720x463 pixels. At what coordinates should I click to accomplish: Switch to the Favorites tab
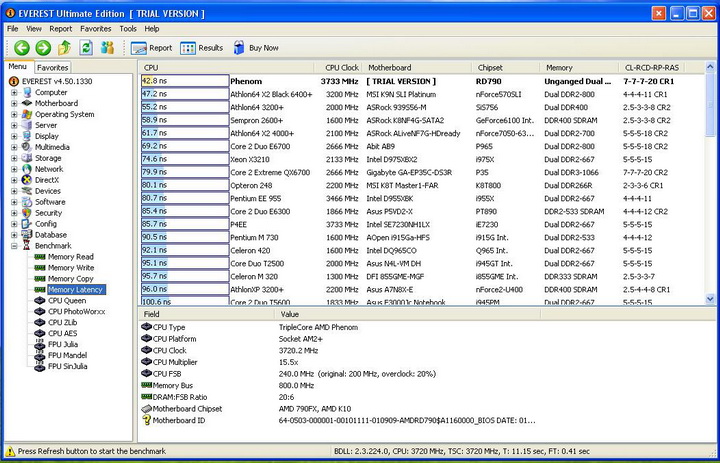pyautogui.click(x=52, y=68)
